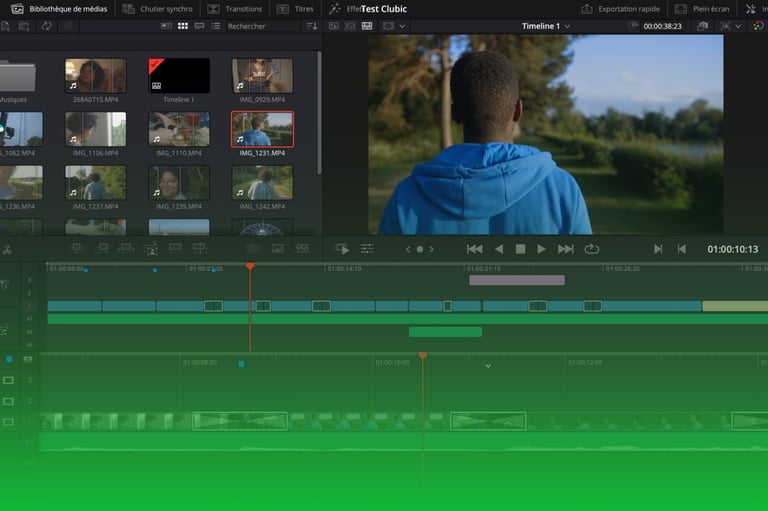
Task: Click the import media icon
Action: [5, 26]
